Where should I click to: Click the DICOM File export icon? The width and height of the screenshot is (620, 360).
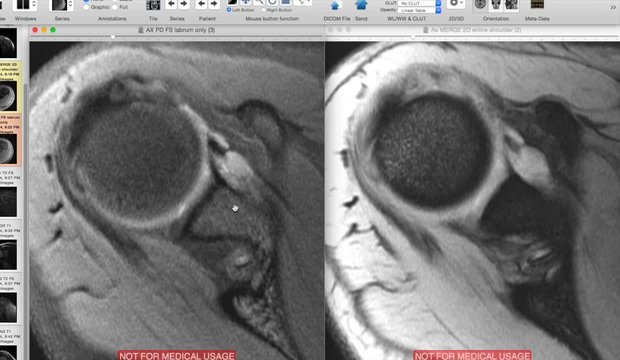click(x=335, y=5)
